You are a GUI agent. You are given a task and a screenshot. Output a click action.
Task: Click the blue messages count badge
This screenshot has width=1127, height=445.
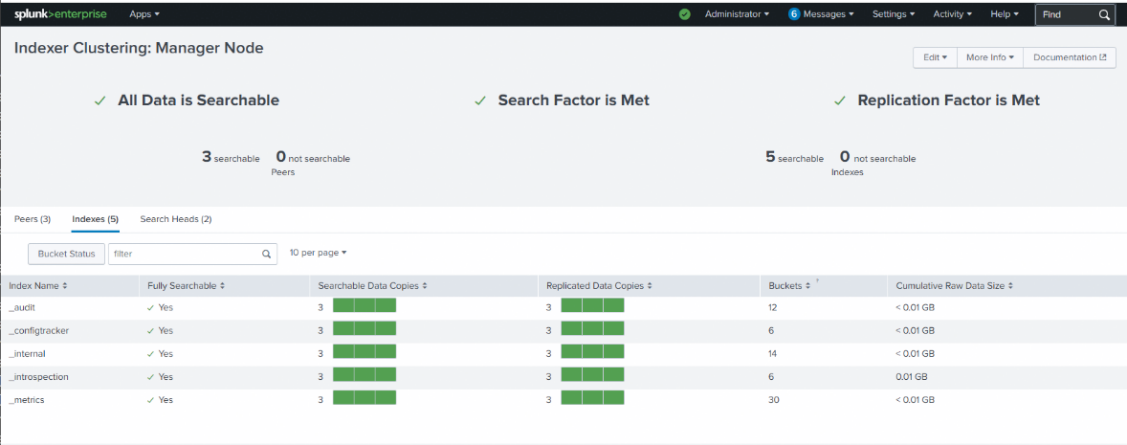pos(794,14)
